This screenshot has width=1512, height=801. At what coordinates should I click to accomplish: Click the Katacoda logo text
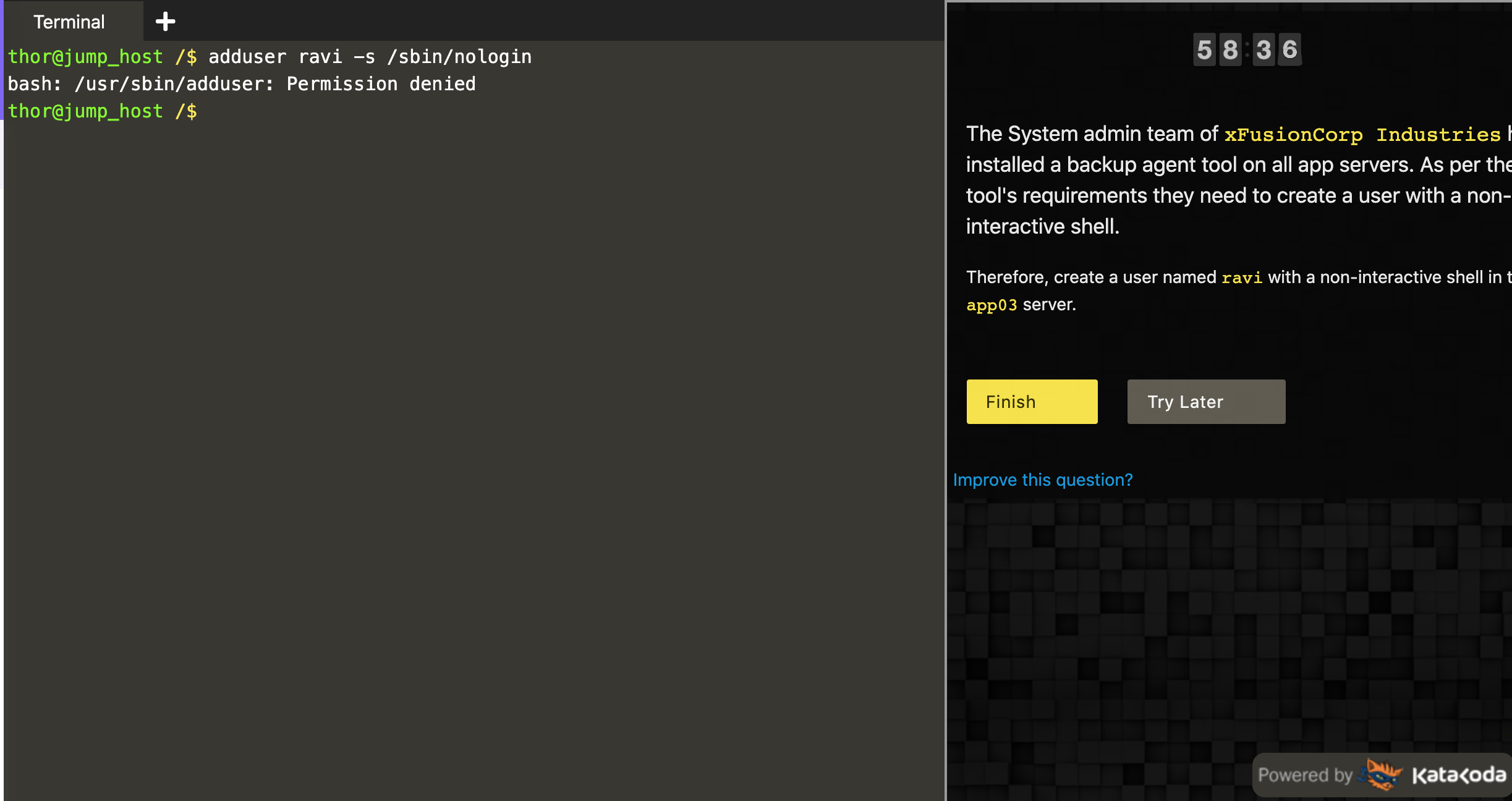tap(1458, 775)
